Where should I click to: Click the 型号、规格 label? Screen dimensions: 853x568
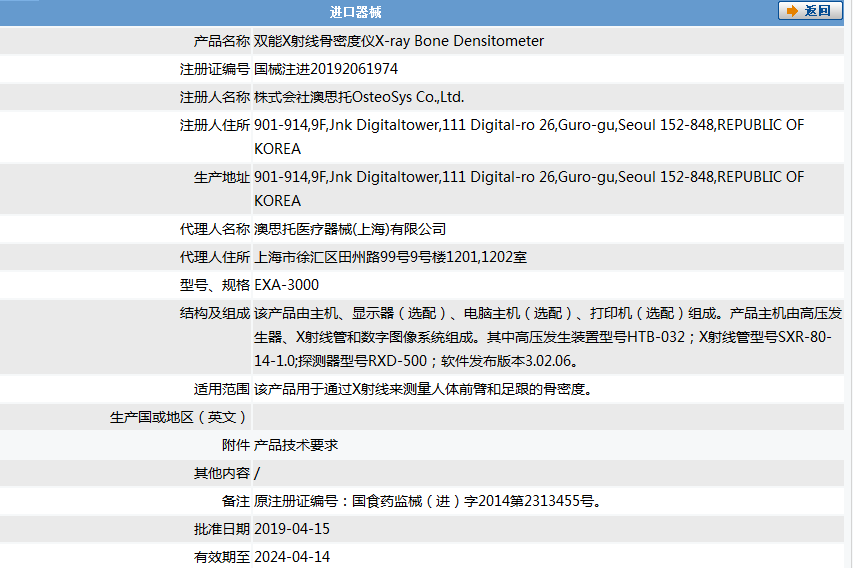214,285
